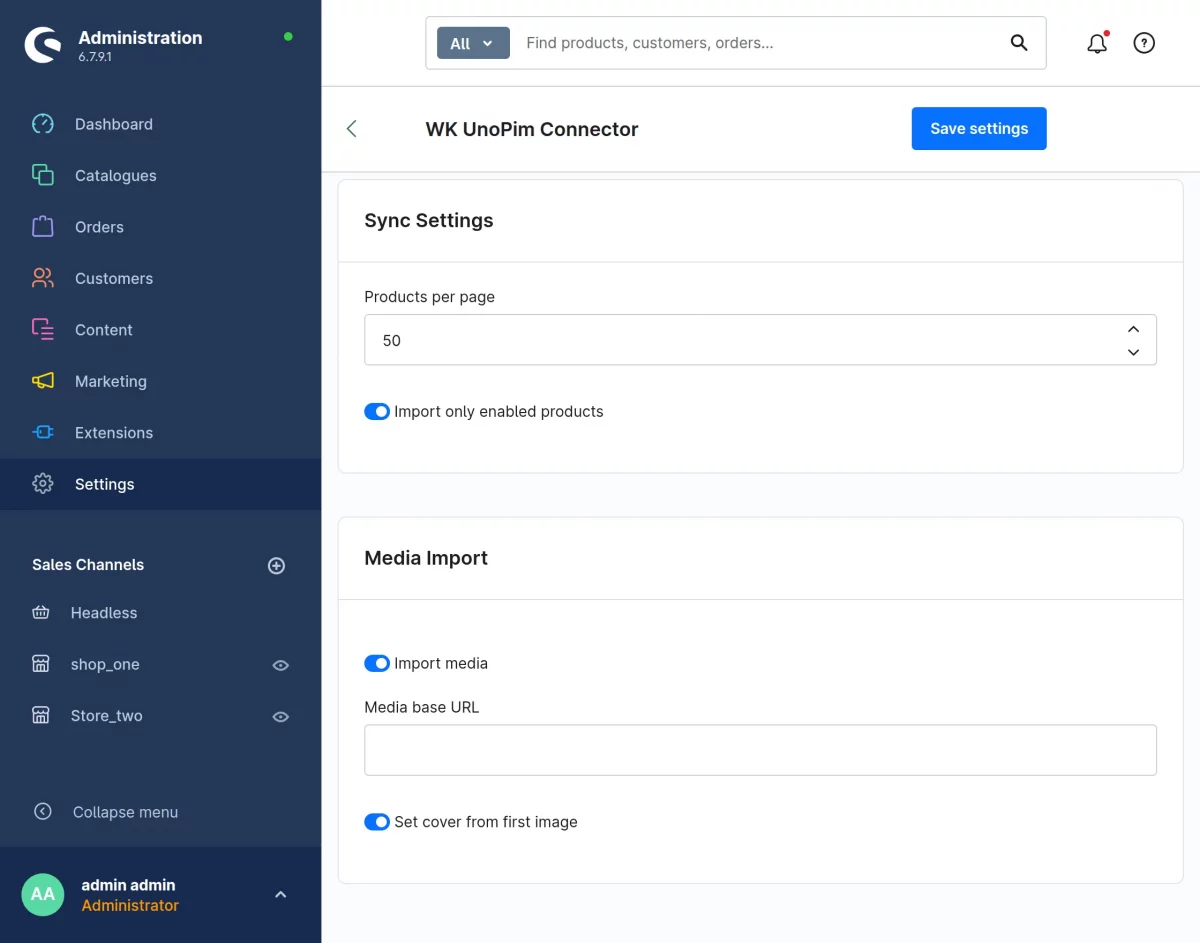Click the Settings gear icon
1200x943 pixels.
coord(43,484)
